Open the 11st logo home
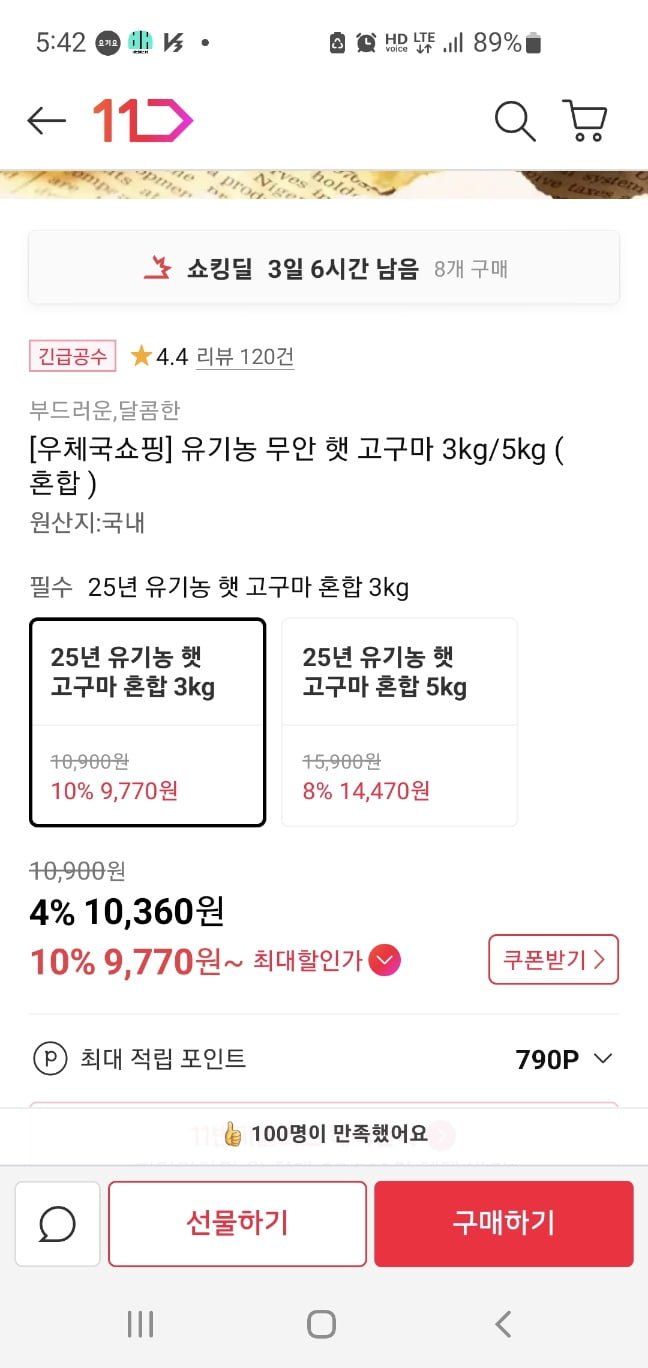The height and width of the screenshot is (1368, 648). tap(142, 121)
